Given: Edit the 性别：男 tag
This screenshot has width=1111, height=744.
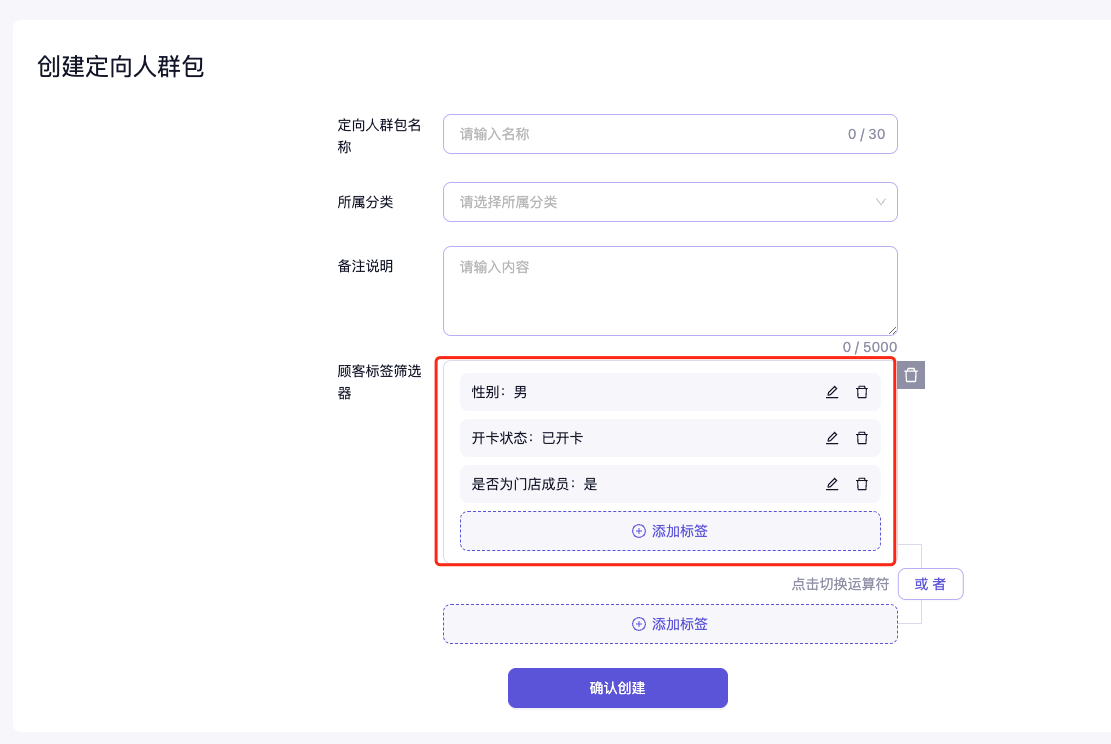Looking at the screenshot, I should pyautogui.click(x=832, y=392).
